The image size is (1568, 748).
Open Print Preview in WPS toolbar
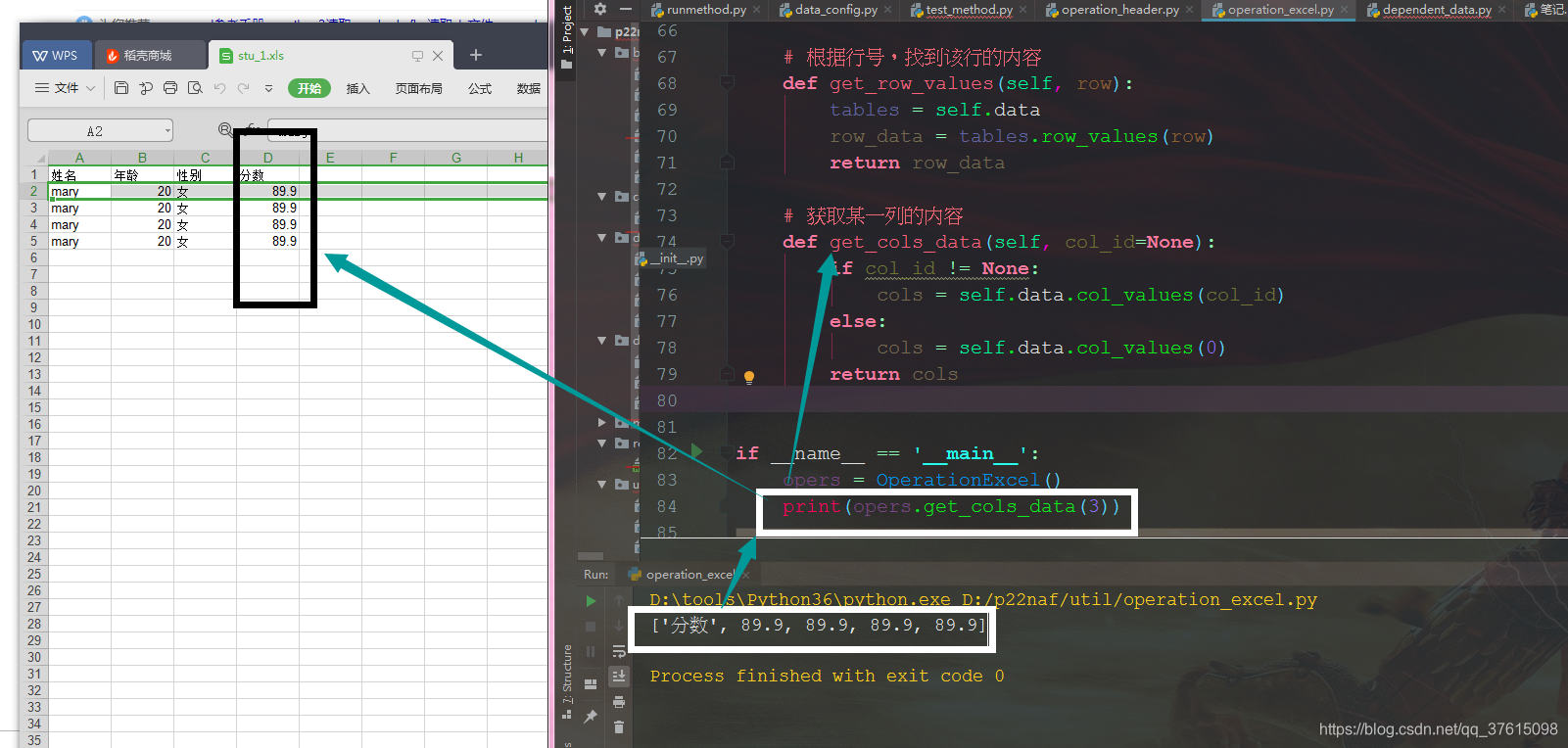tap(195, 88)
